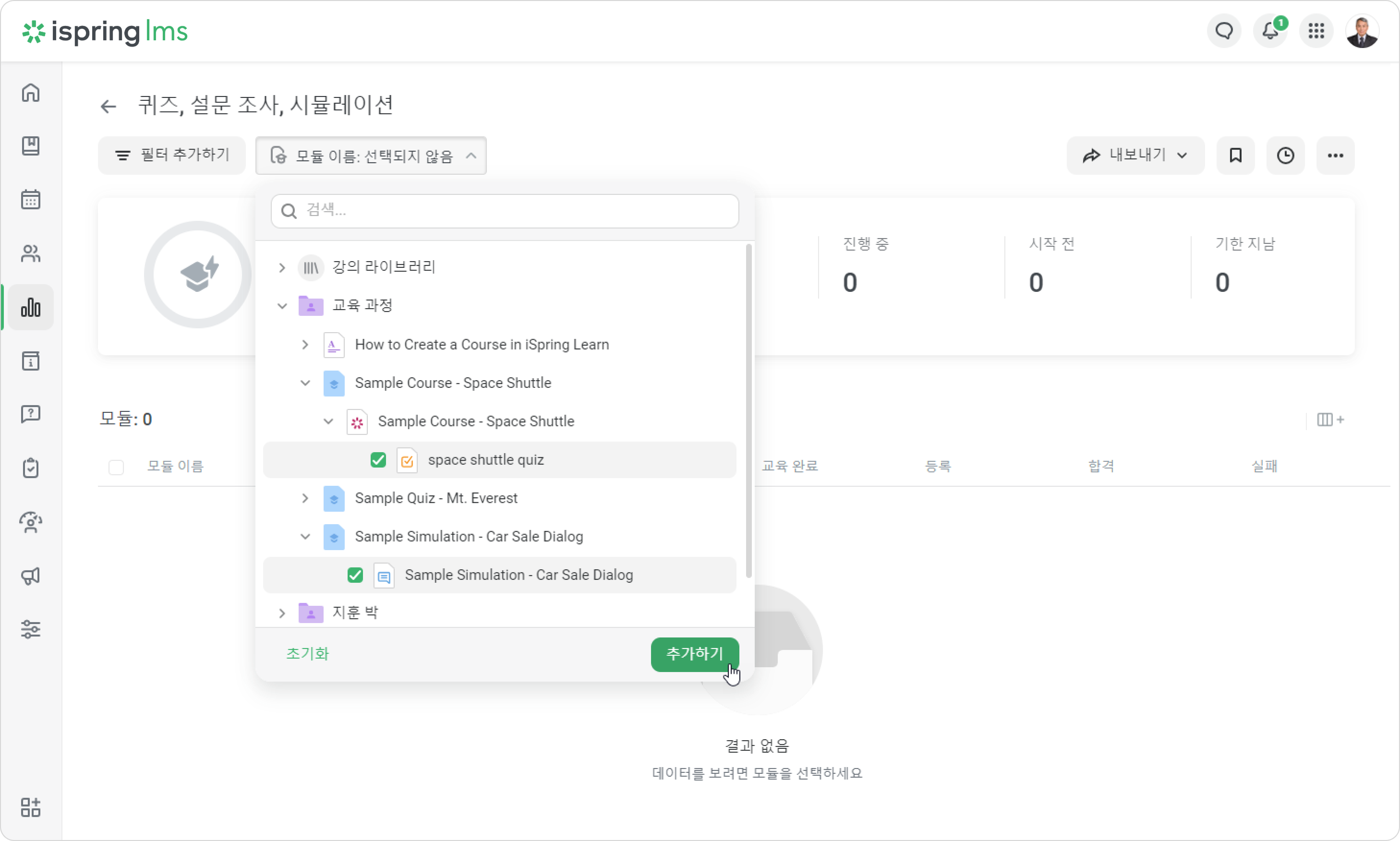Open the apps grid menu
The width and height of the screenshot is (1400, 841).
click(x=1316, y=31)
